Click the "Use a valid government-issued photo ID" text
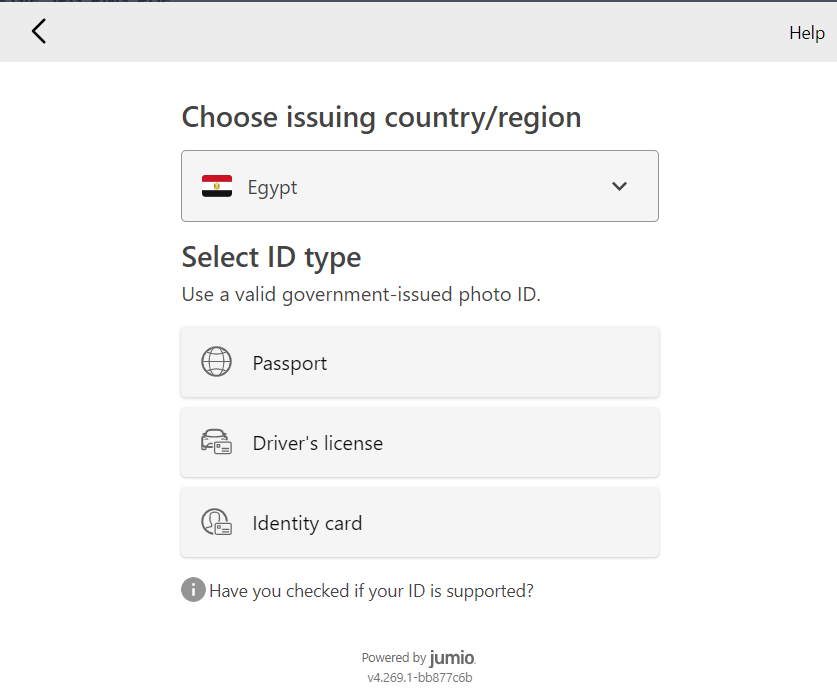This screenshot has width=837, height=697. click(361, 295)
